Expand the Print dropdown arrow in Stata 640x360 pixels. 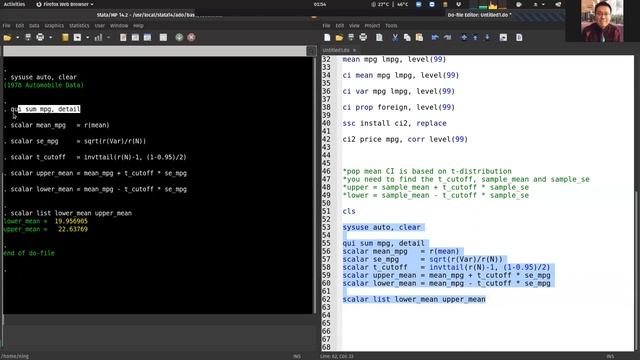tap(51, 38)
